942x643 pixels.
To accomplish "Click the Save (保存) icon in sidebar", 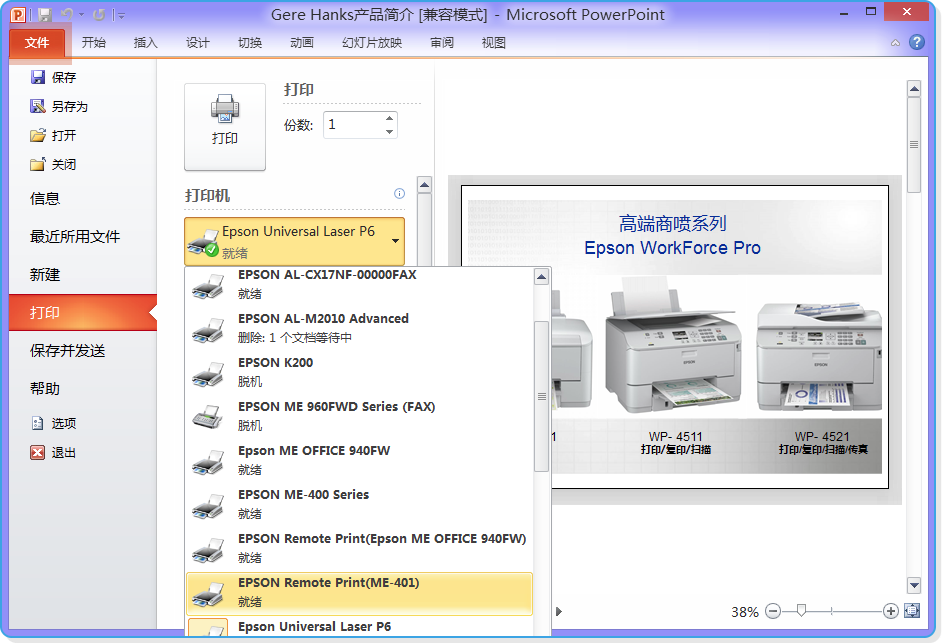I will [x=38, y=77].
